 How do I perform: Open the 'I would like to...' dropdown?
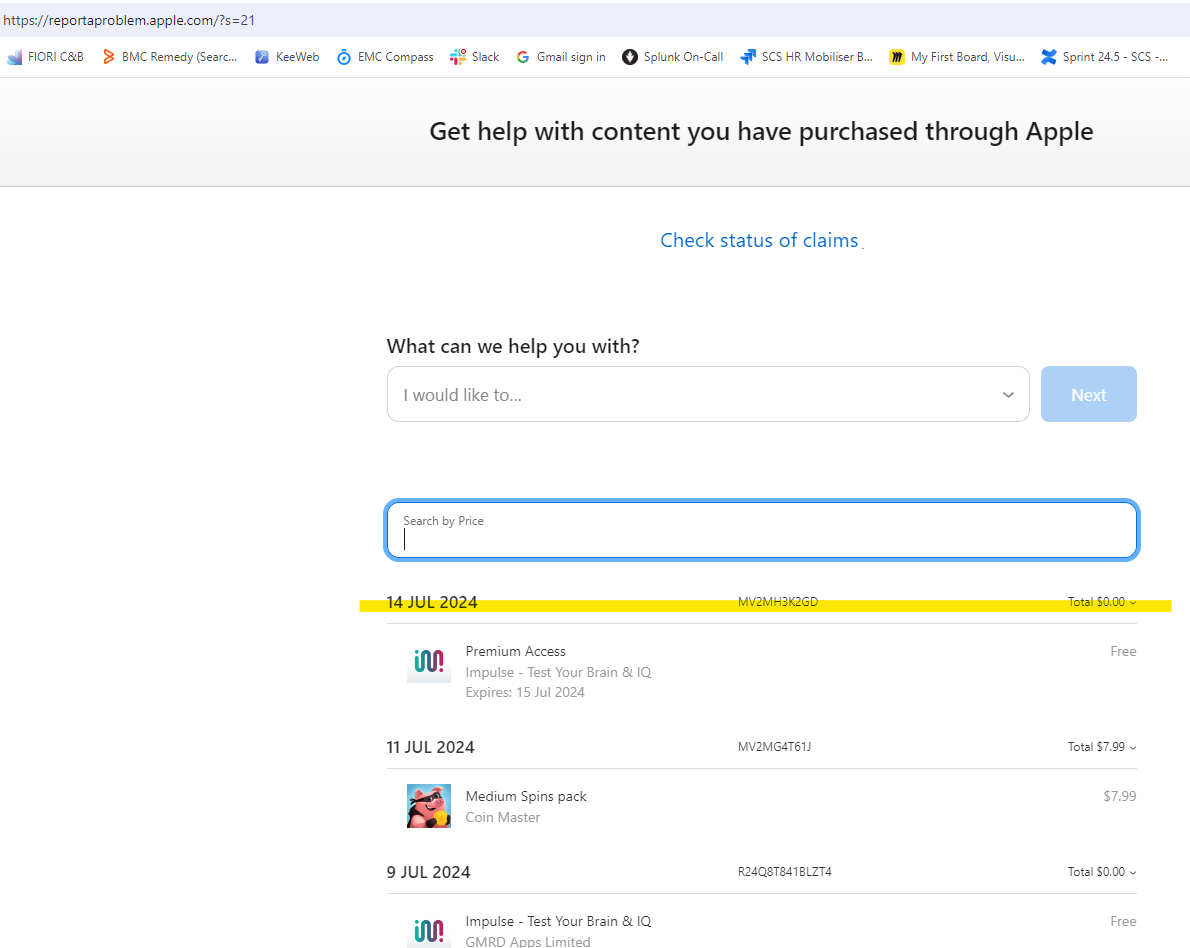coord(708,395)
